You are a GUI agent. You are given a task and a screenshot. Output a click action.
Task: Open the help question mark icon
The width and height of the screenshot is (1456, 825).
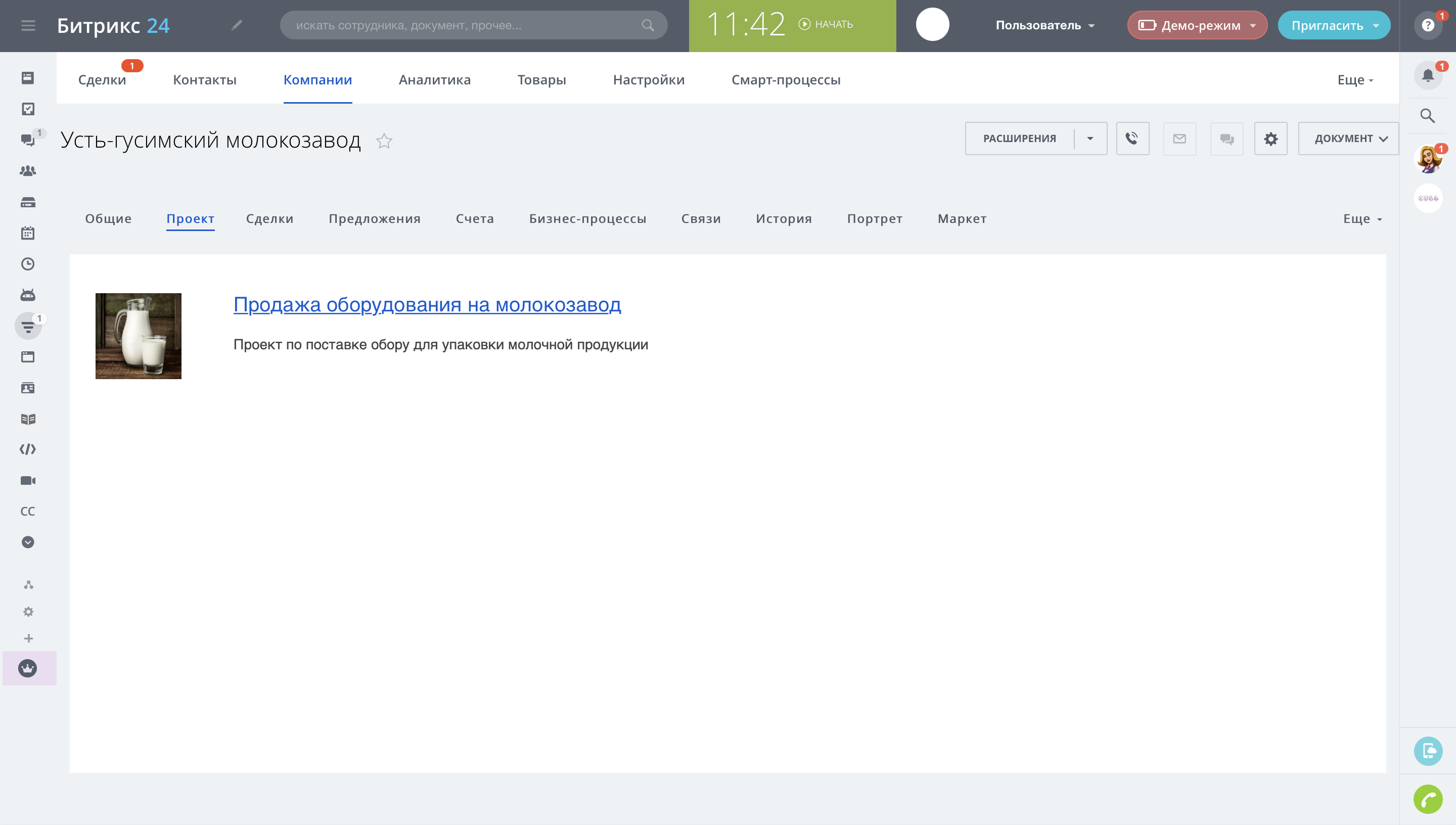pos(1427,25)
